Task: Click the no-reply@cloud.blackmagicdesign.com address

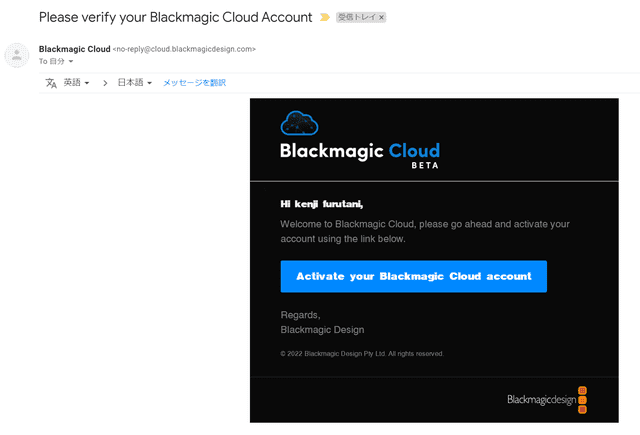Action: (184, 49)
